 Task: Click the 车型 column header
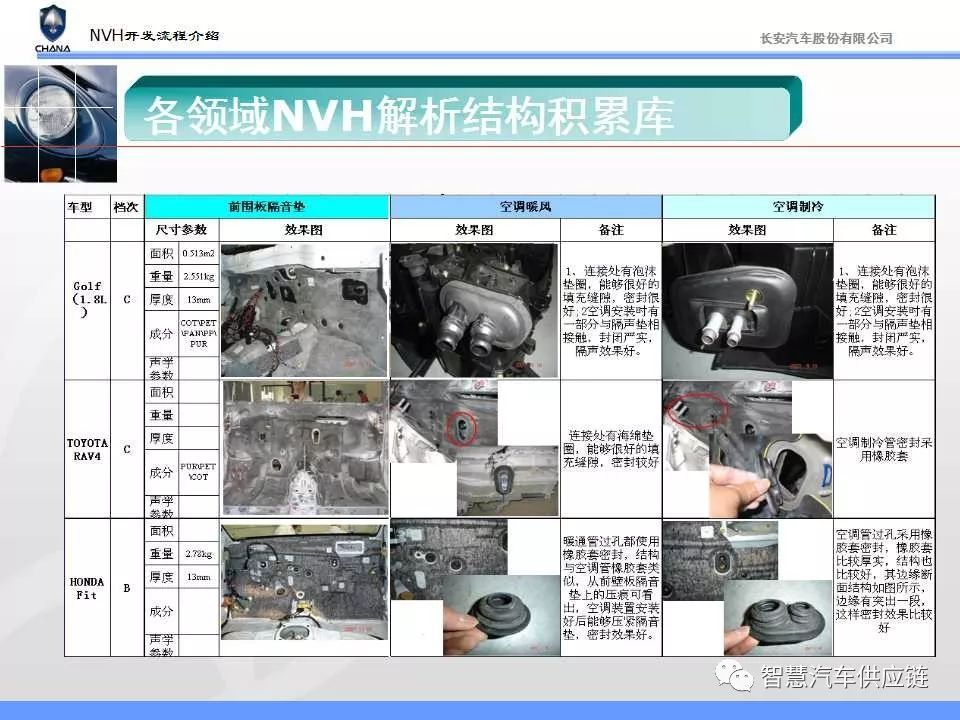(80, 207)
